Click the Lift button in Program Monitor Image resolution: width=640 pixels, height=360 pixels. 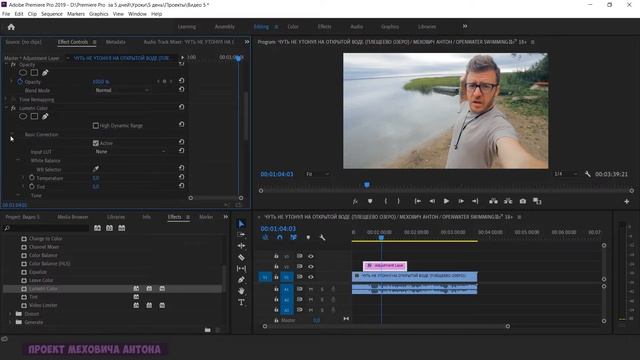click(493, 201)
